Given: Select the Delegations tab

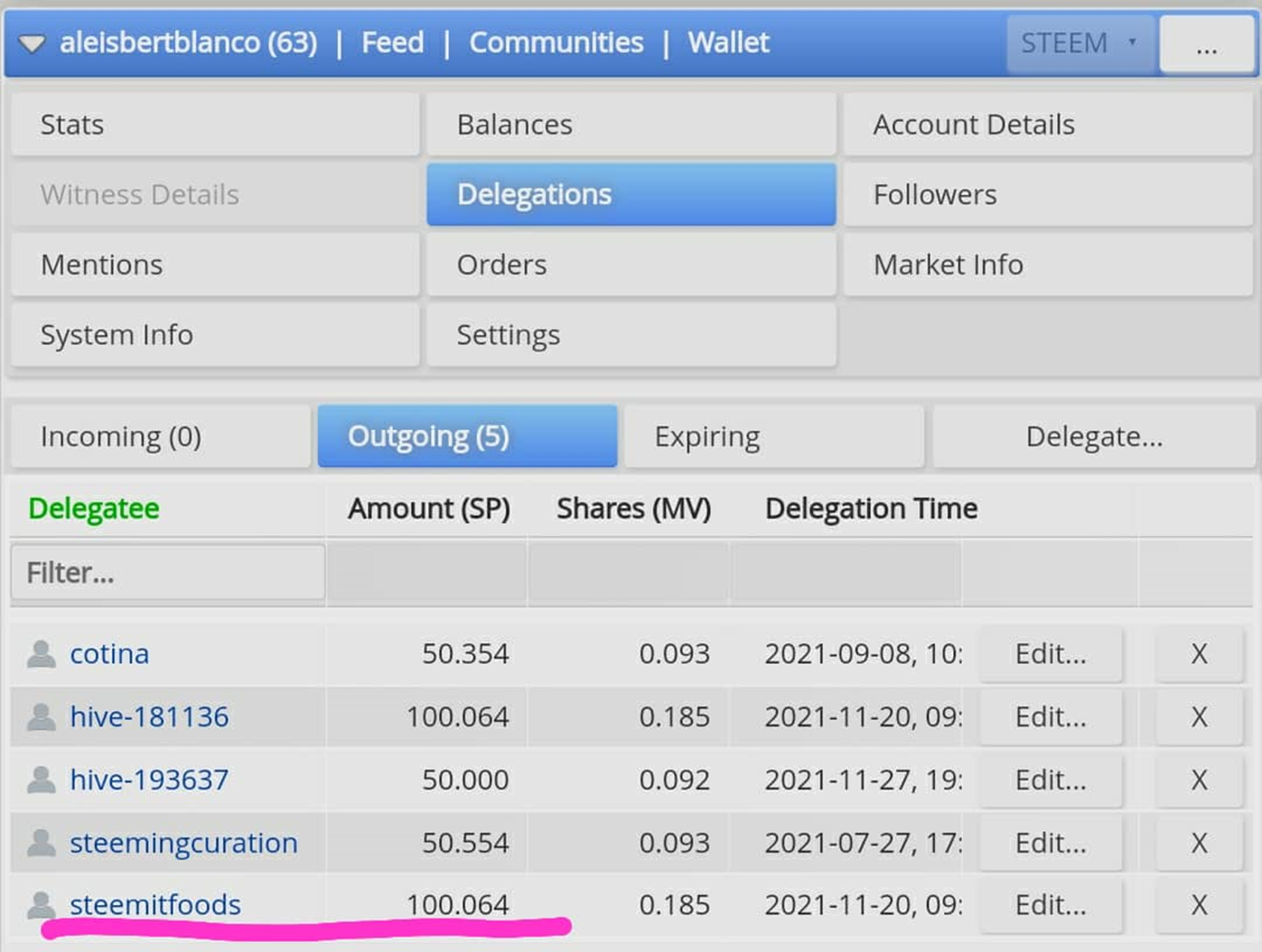Looking at the screenshot, I should 631,194.
